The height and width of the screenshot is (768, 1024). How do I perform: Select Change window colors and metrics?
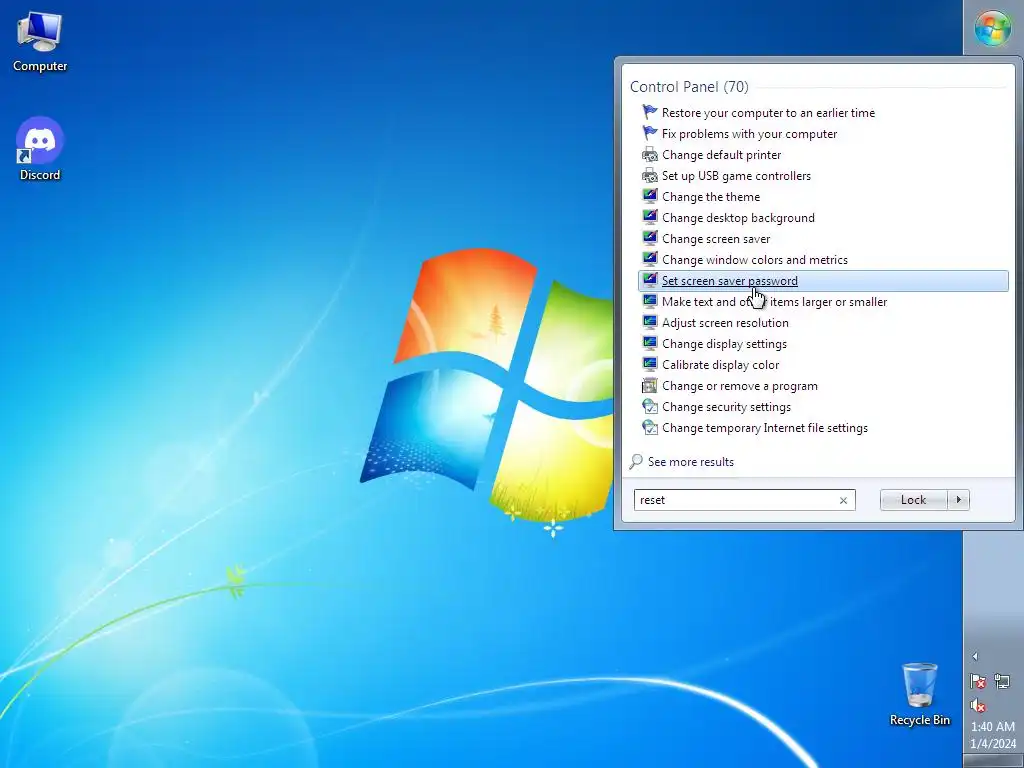pyautogui.click(x=754, y=259)
